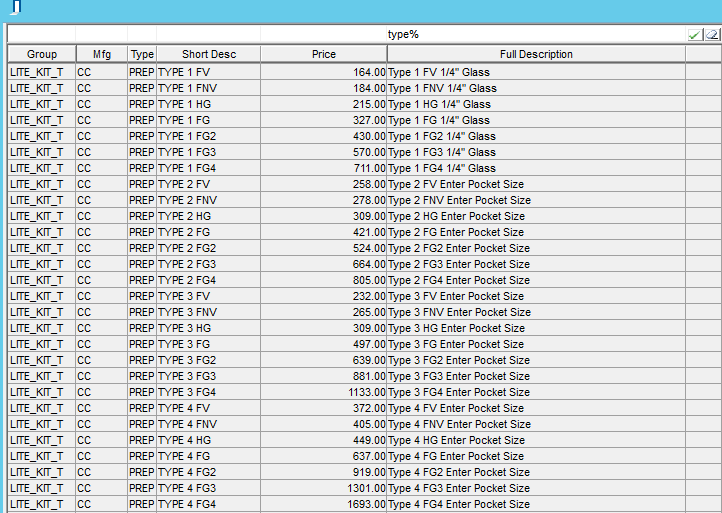
Task: Select the TYPE 2 HG short description cell
Action: (209, 216)
